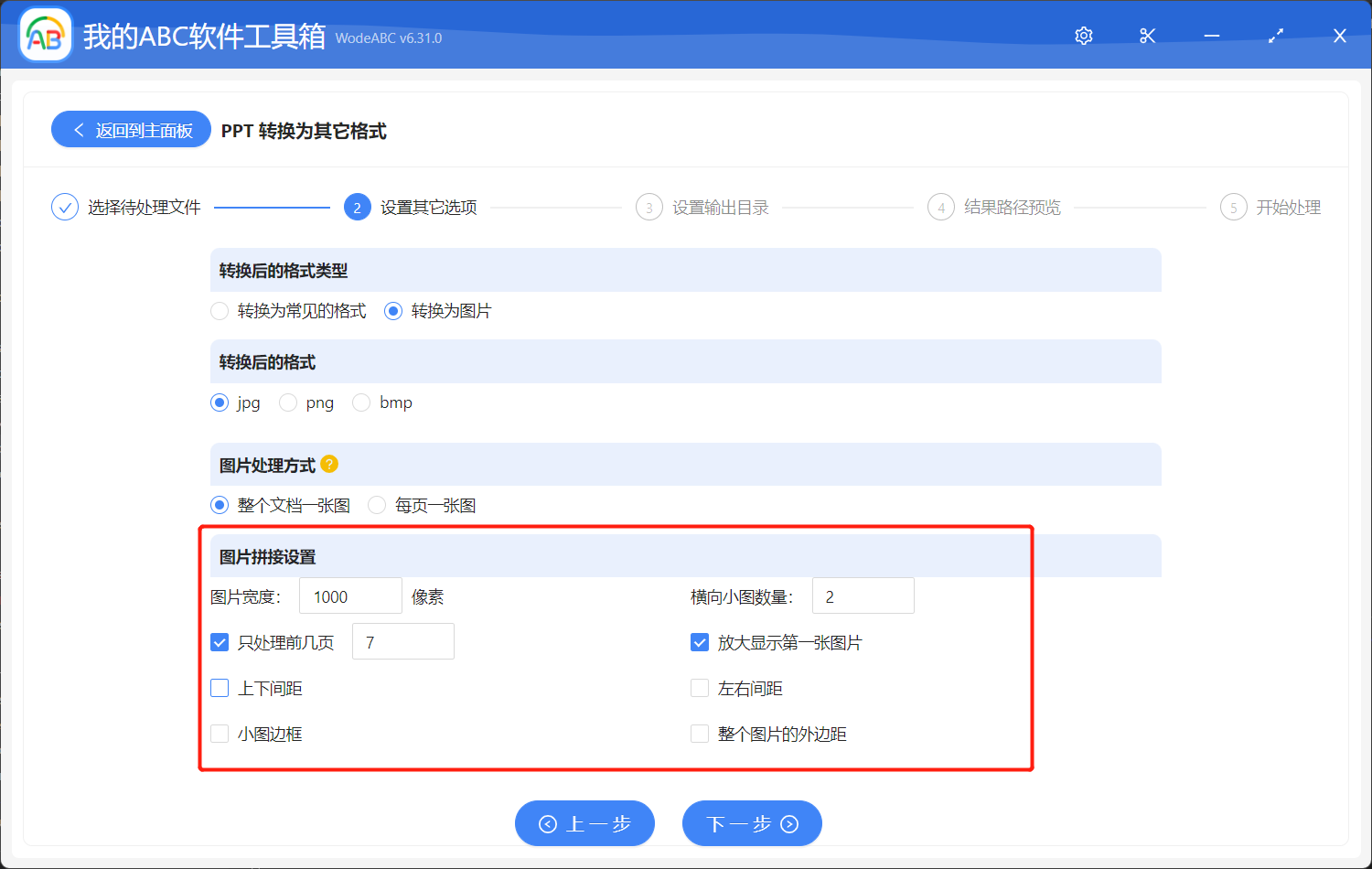
Task: Select the 转换为常见的格式 radio option
Action: [220, 311]
